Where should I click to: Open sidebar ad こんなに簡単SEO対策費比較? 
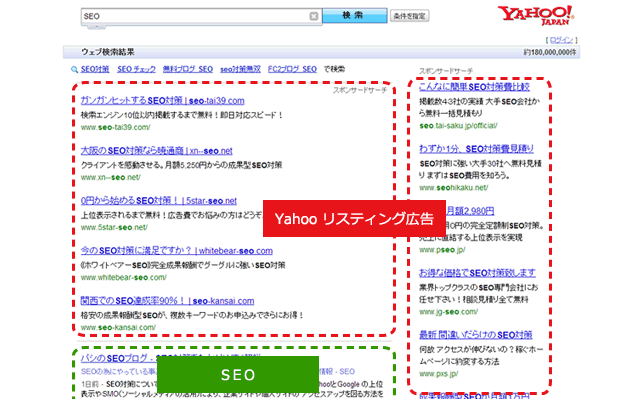(474, 86)
